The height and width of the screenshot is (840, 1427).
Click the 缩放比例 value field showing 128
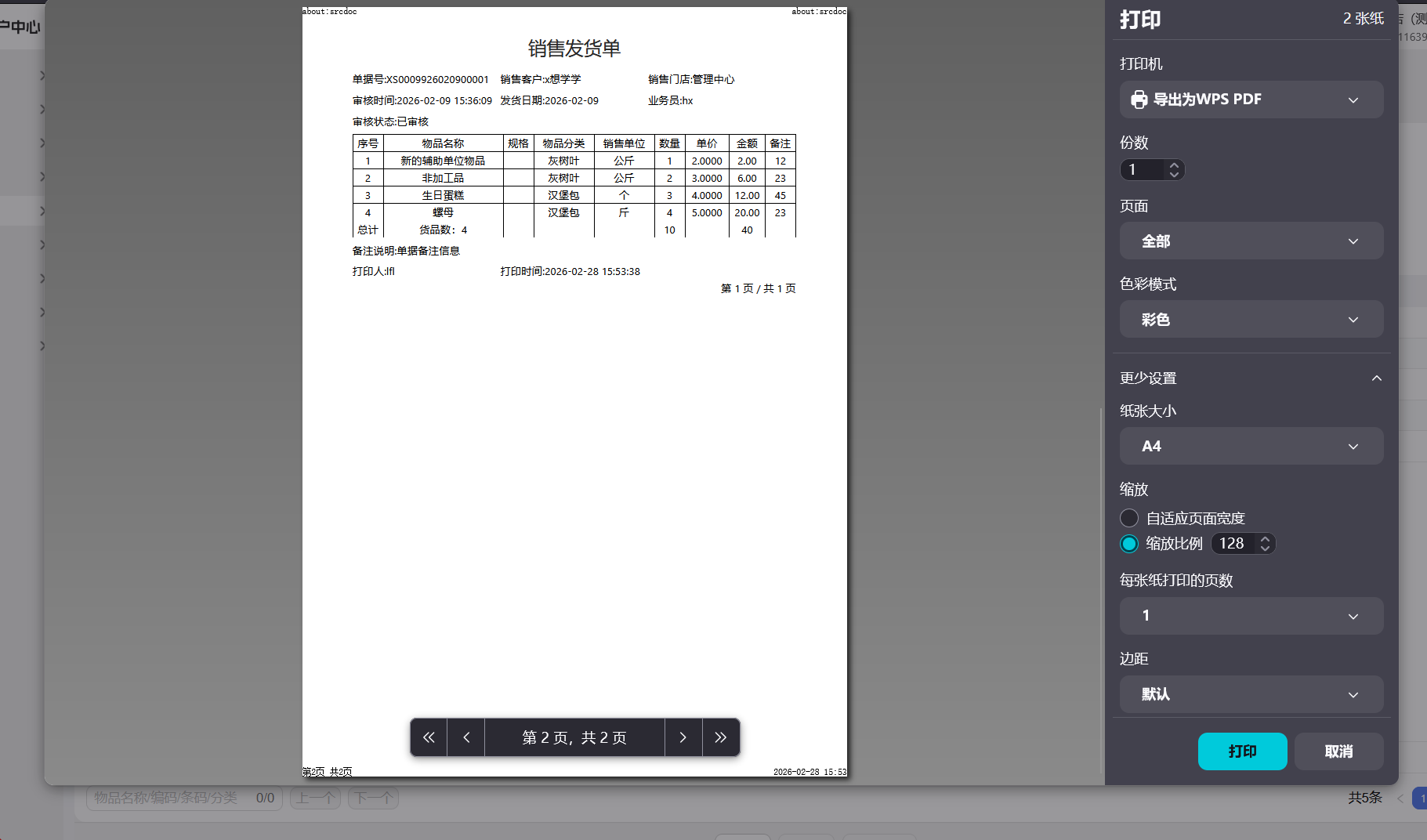tap(1243, 543)
